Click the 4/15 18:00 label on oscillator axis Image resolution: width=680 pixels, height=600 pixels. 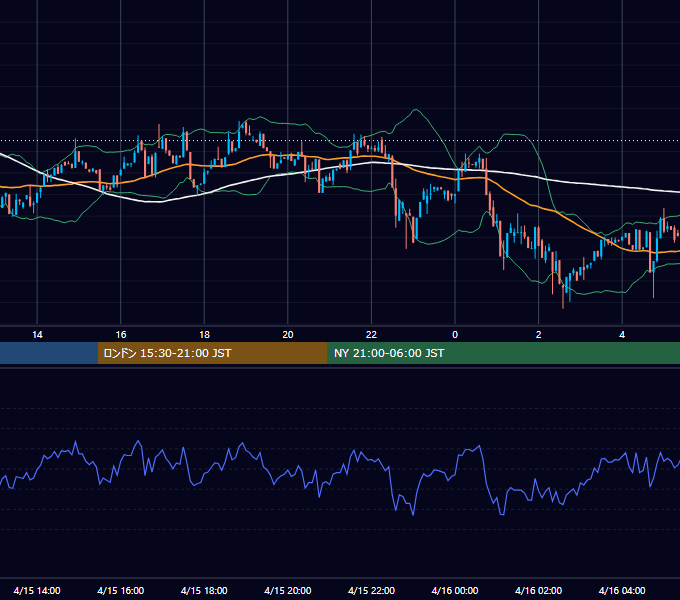pos(204,590)
